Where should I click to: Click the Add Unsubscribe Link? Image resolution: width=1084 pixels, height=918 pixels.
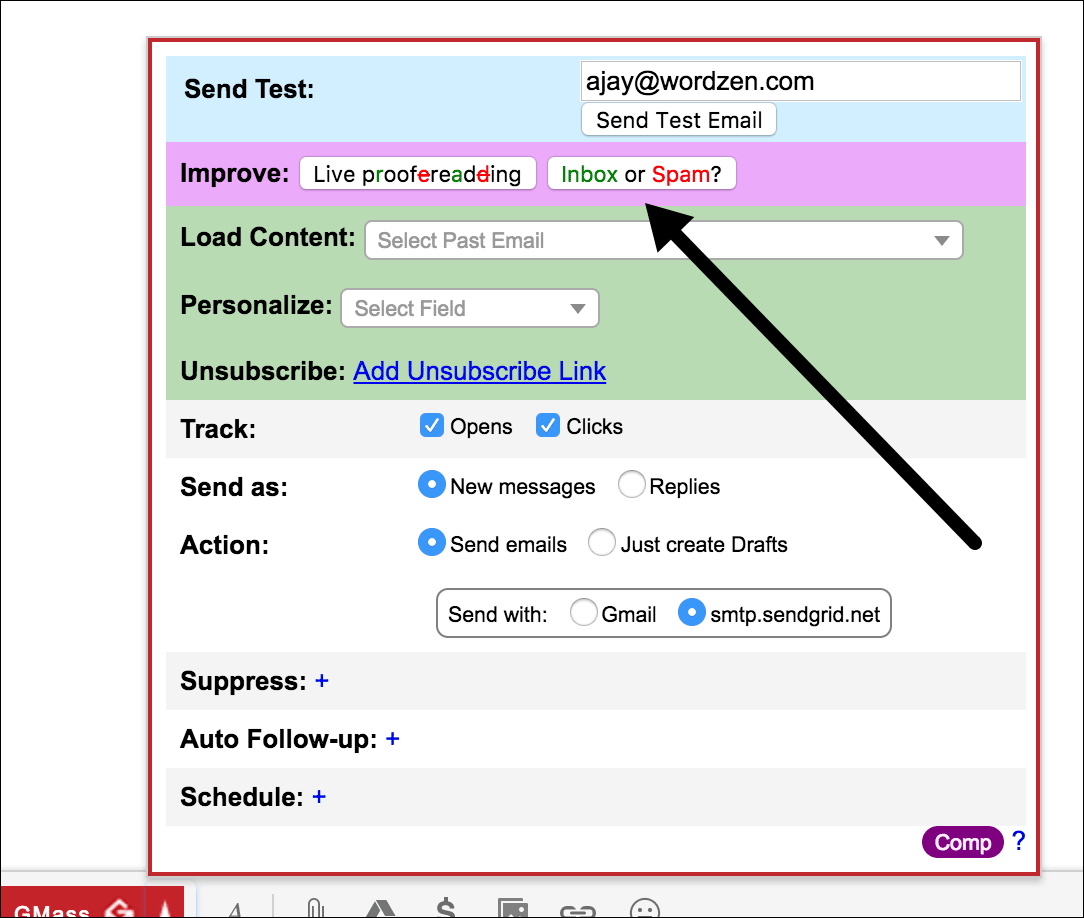[479, 371]
